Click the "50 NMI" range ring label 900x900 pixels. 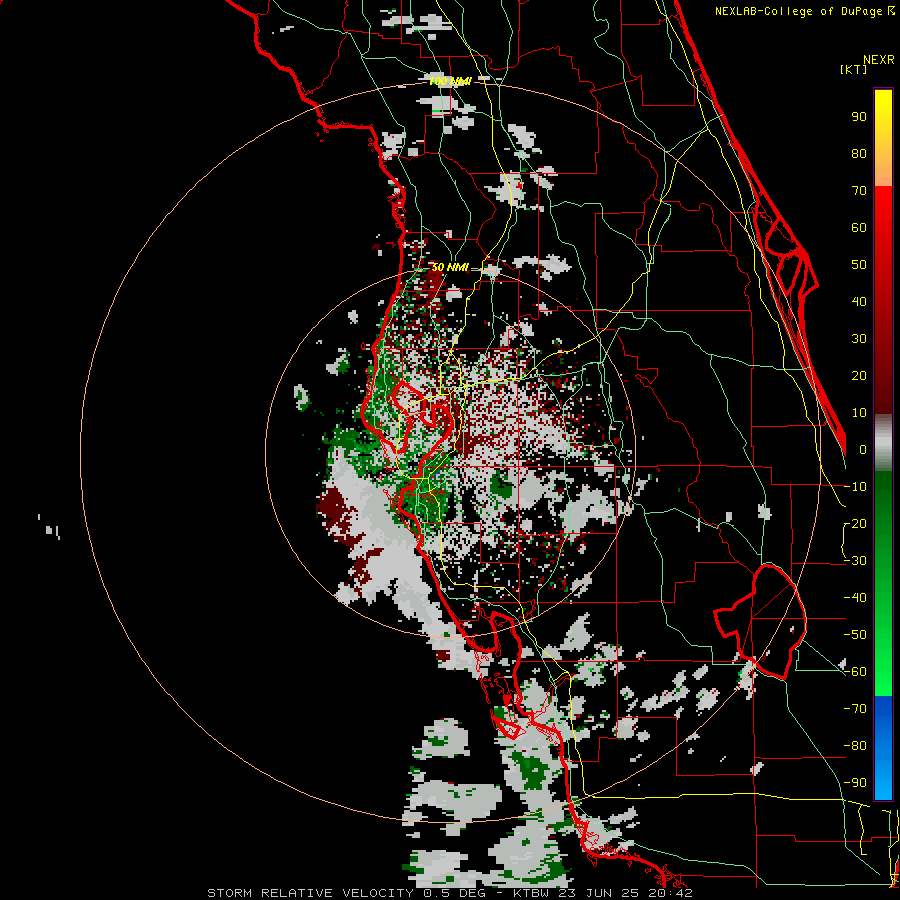450,267
